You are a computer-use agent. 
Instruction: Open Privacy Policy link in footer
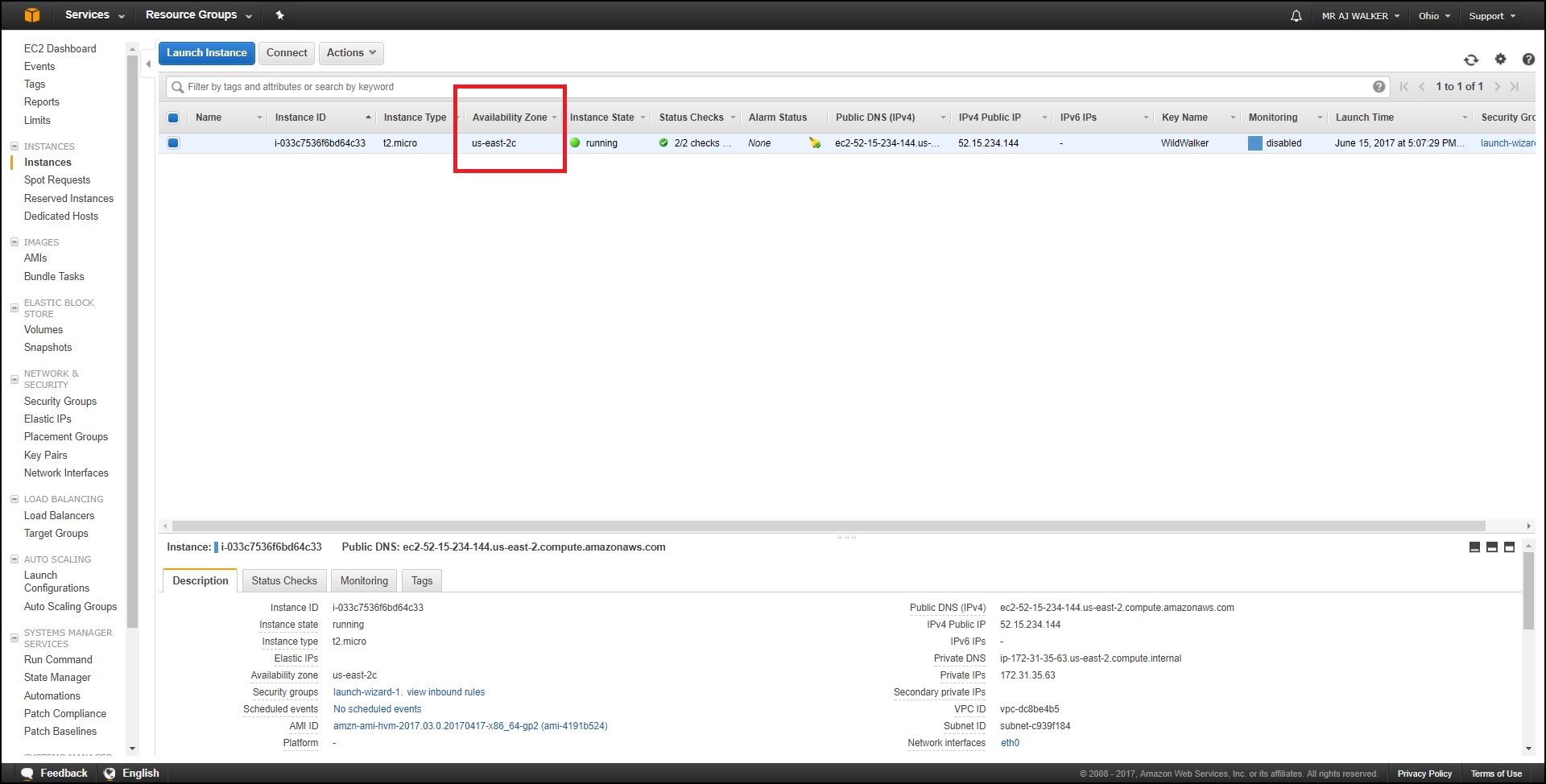[x=1424, y=774]
